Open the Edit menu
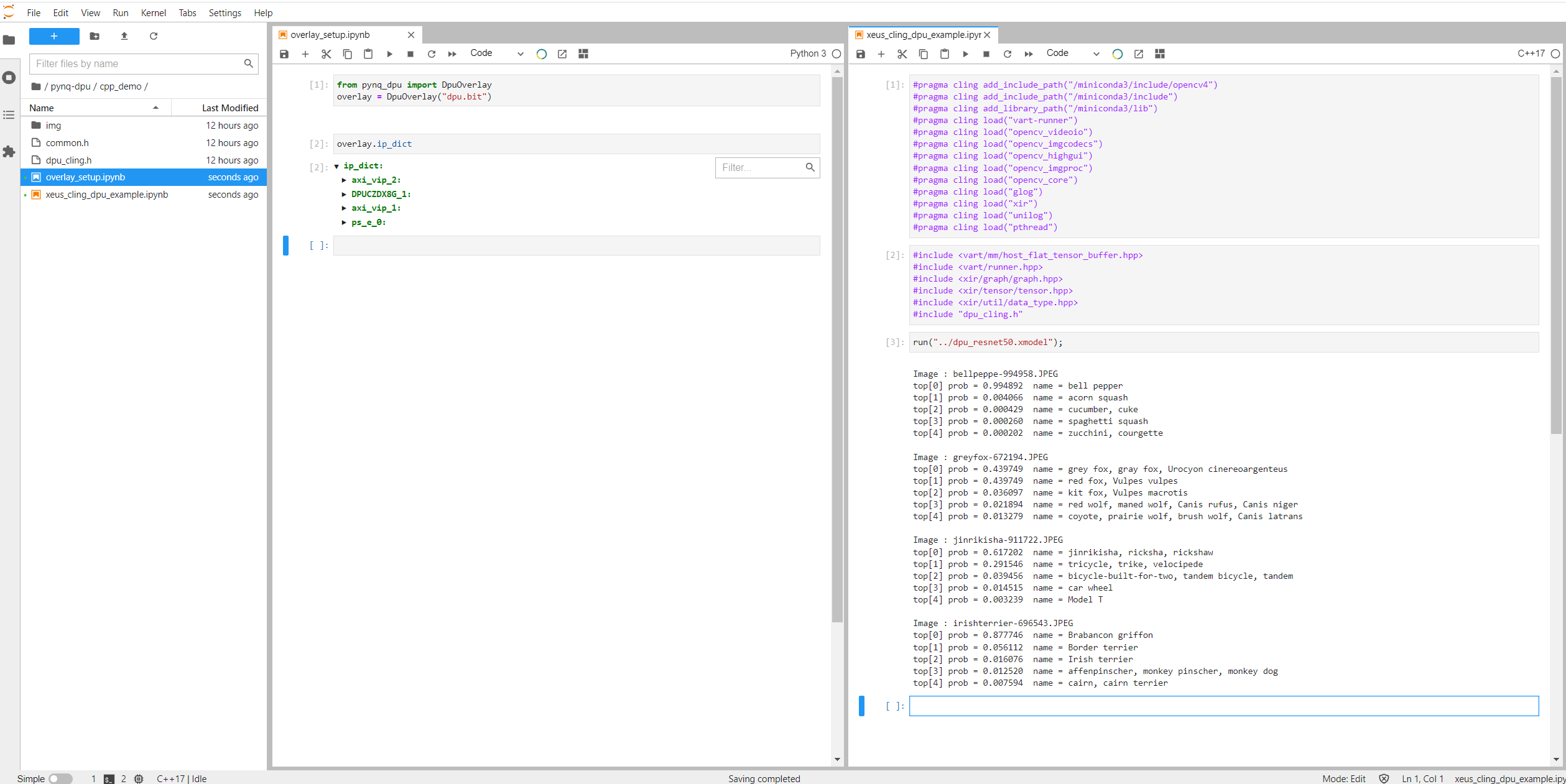1566x784 pixels. click(x=60, y=13)
